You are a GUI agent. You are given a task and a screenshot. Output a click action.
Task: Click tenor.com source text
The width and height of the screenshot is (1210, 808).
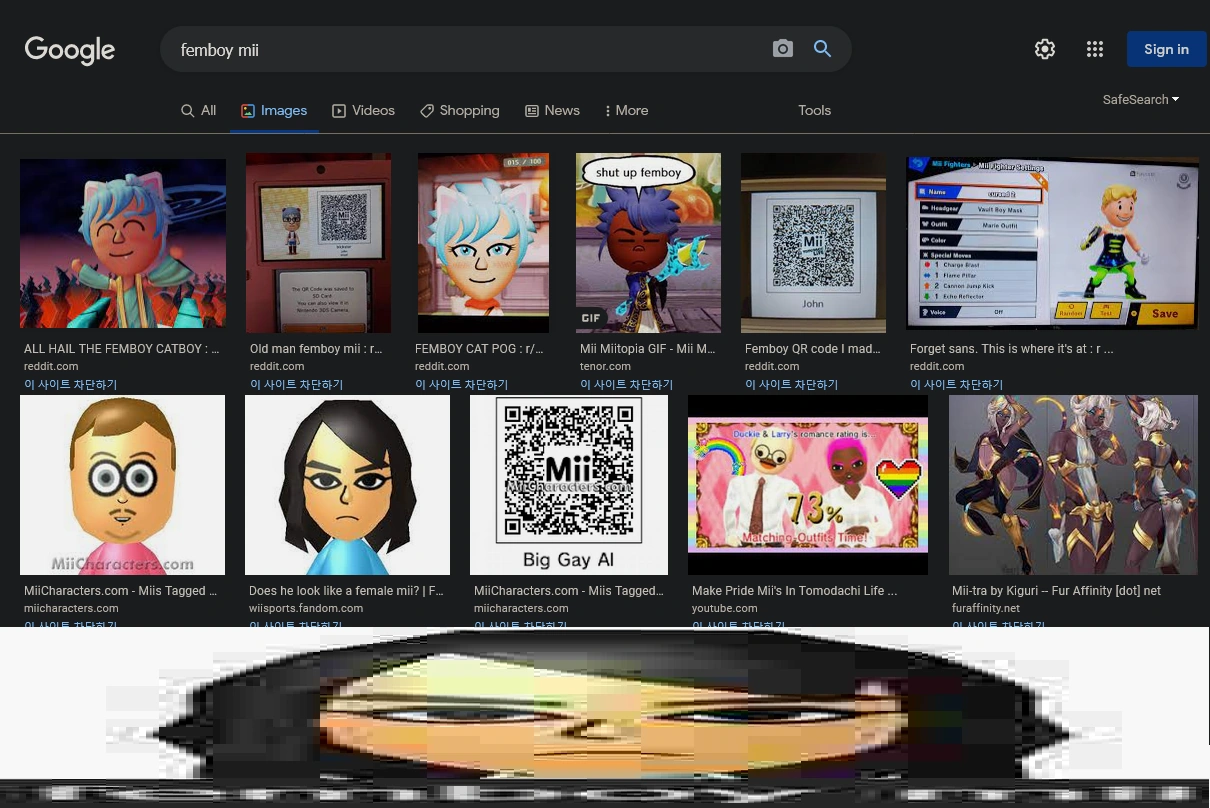point(605,366)
